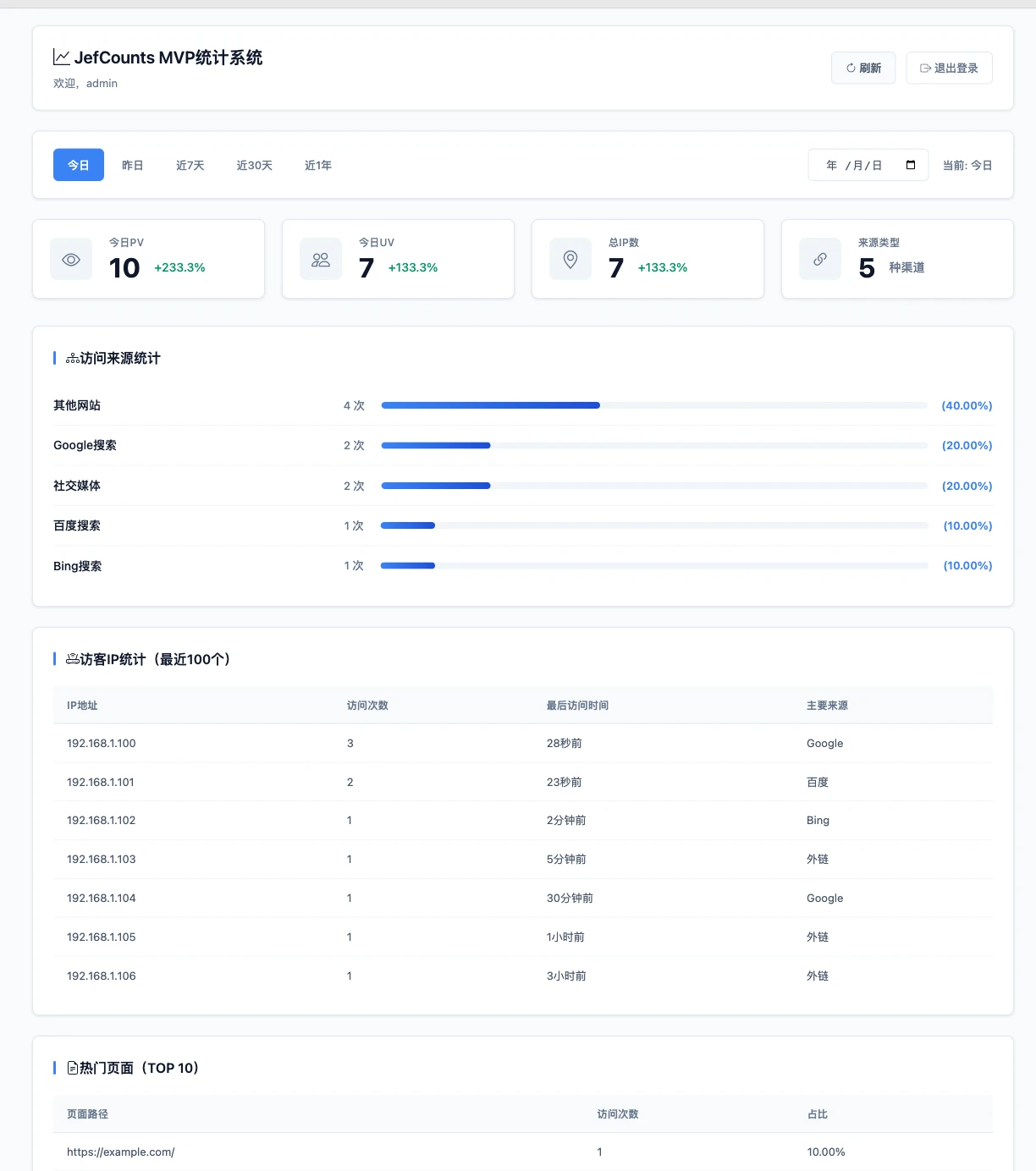Screen dimensions: 1036x1171
Task: Click the 4 次 visit count
Action: coord(354,405)
